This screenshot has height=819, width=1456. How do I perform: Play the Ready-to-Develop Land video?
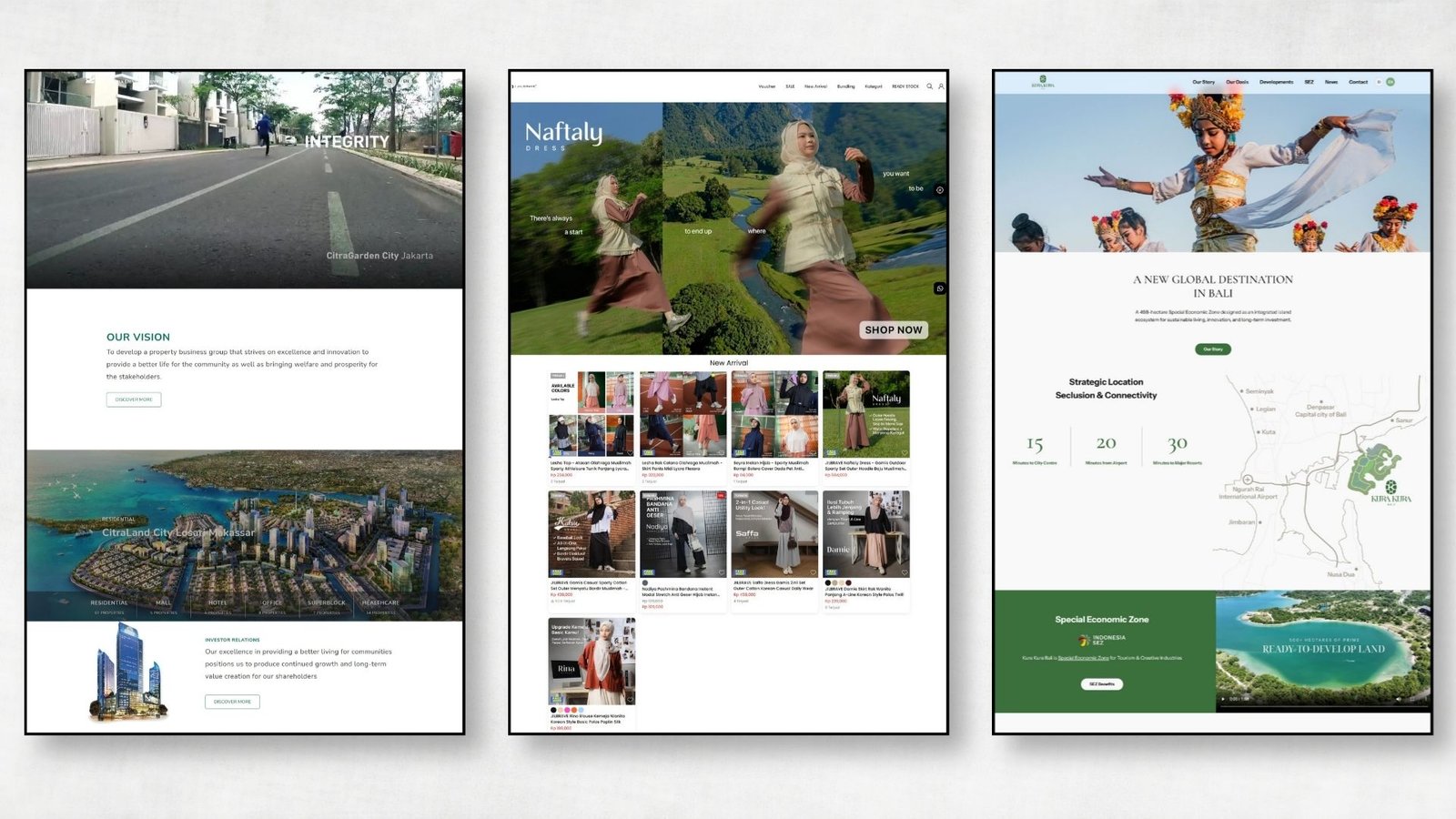tap(1222, 699)
